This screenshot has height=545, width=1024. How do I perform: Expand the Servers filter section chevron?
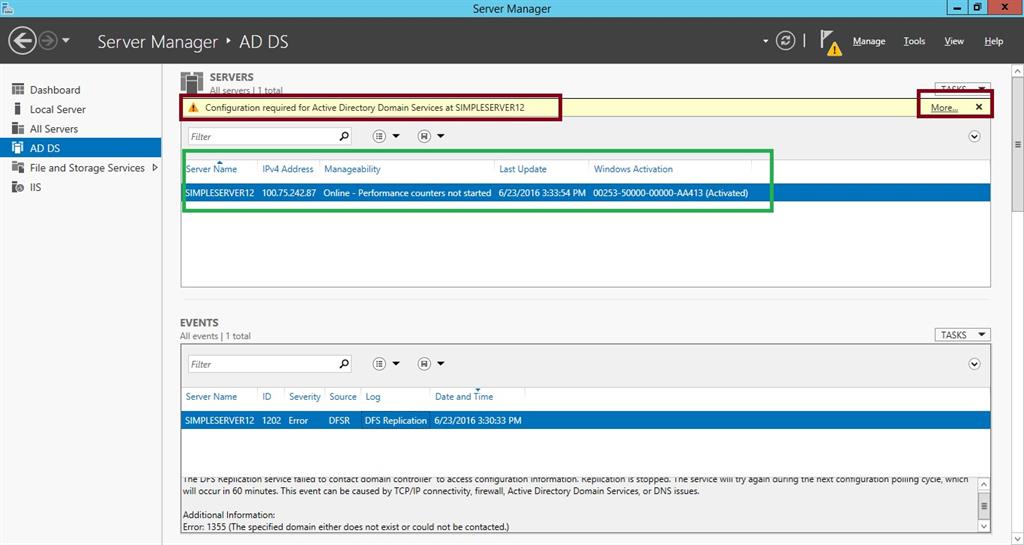tap(974, 136)
